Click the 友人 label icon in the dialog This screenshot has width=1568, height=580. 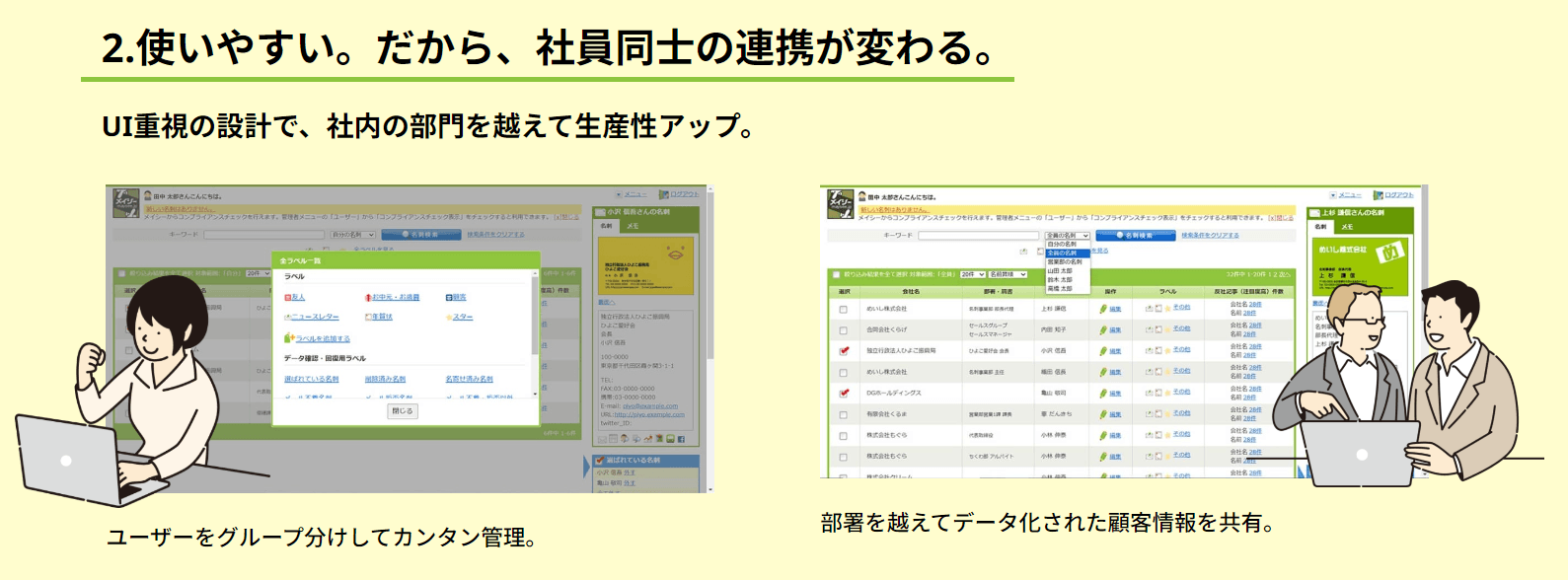287,297
